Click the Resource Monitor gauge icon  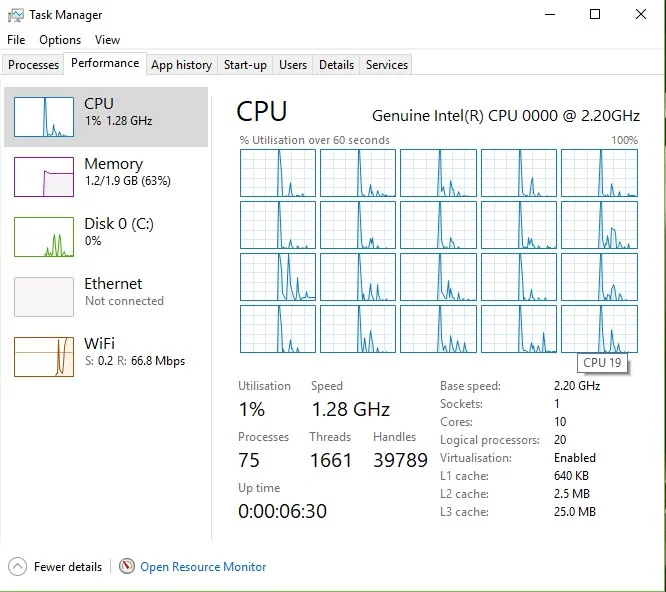(x=127, y=566)
